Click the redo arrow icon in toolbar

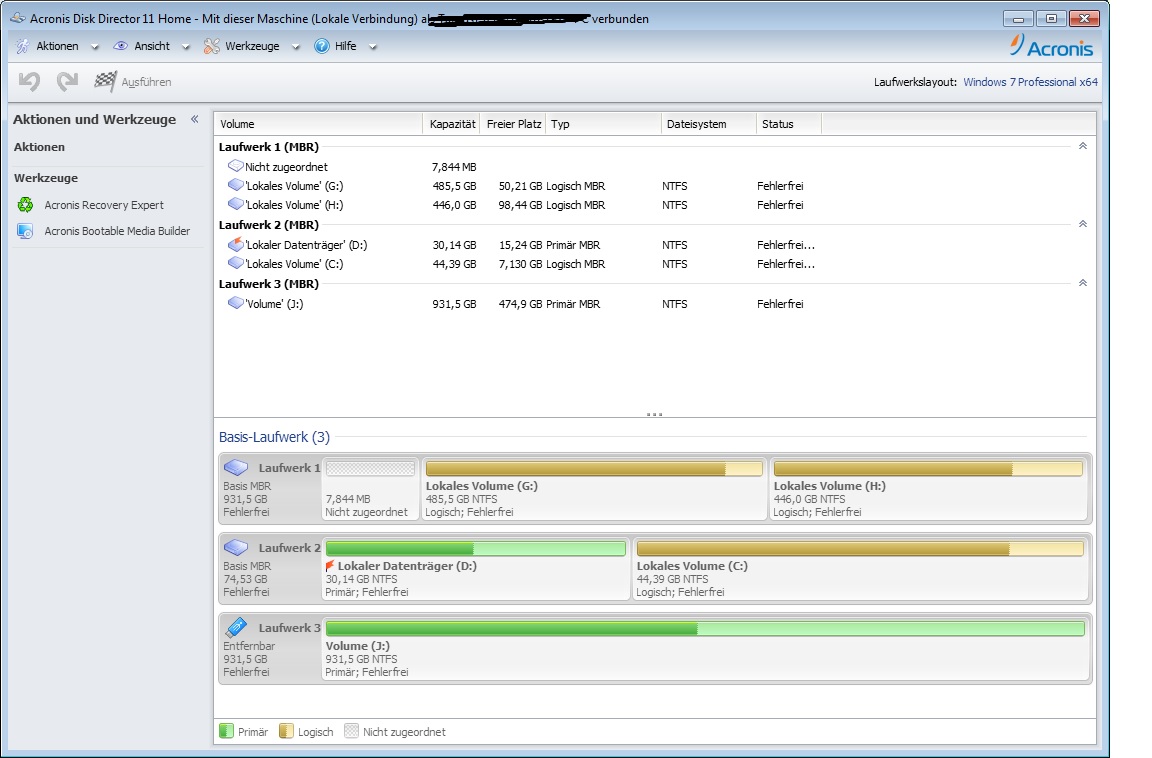tap(67, 82)
